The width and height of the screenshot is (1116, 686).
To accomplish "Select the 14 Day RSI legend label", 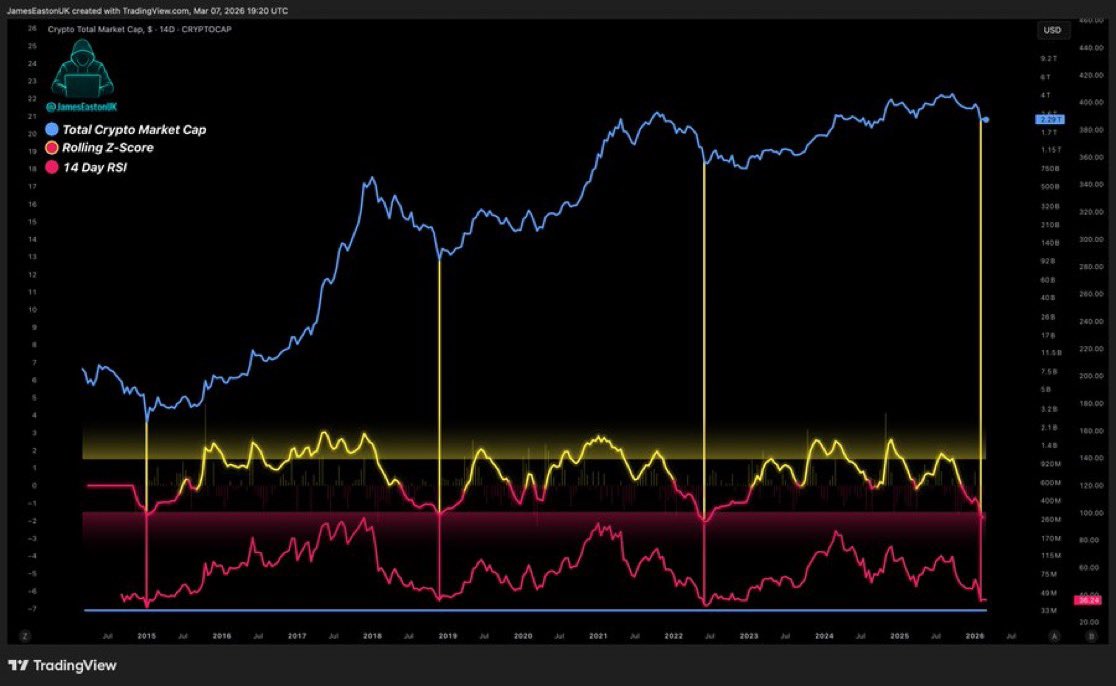I will coord(95,167).
